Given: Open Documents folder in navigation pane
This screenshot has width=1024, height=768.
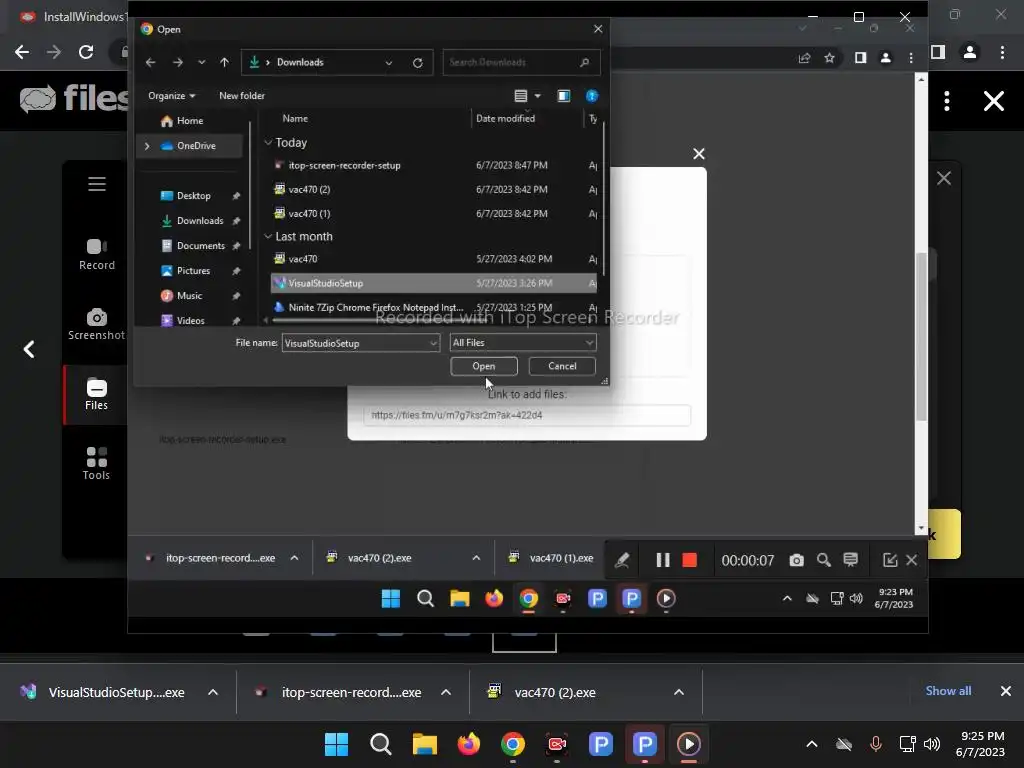Looking at the screenshot, I should (x=193, y=246).
